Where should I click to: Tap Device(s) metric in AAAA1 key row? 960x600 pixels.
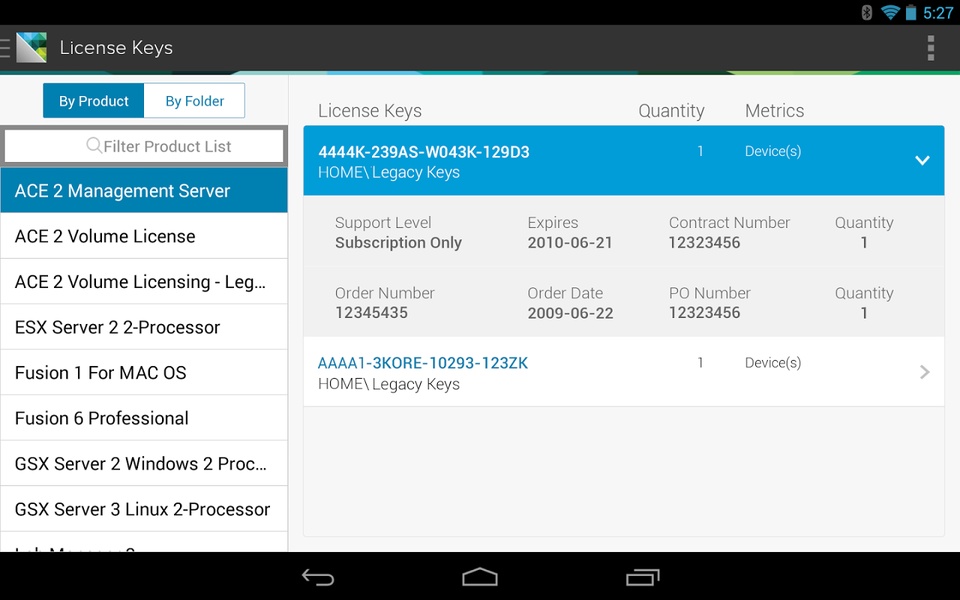tap(773, 362)
